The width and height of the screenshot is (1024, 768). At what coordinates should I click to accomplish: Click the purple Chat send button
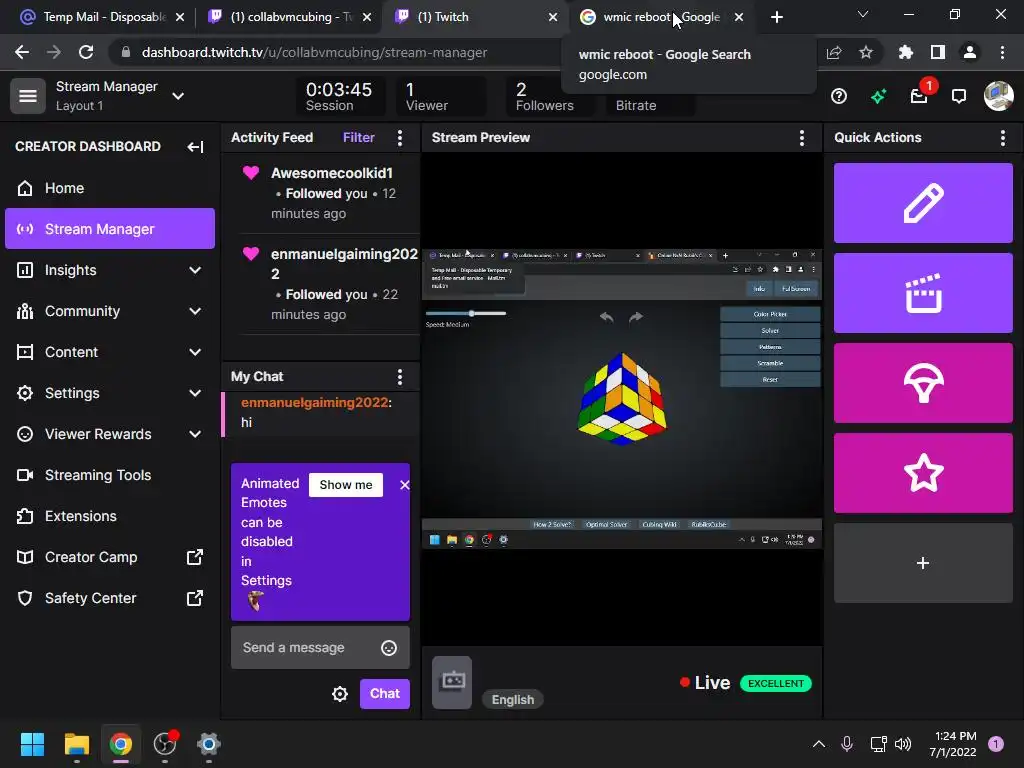coord(385,694)
